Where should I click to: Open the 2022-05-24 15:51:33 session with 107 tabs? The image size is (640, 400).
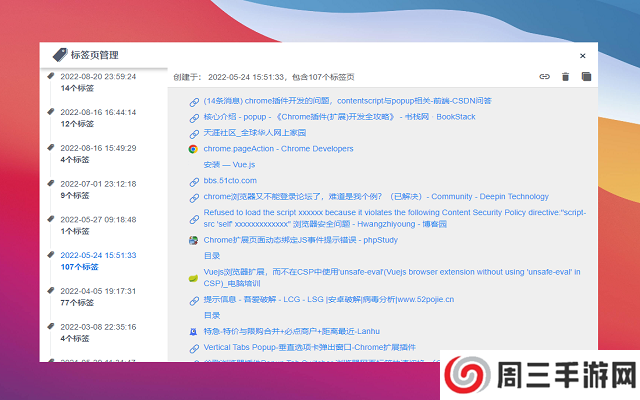point(98,255)
